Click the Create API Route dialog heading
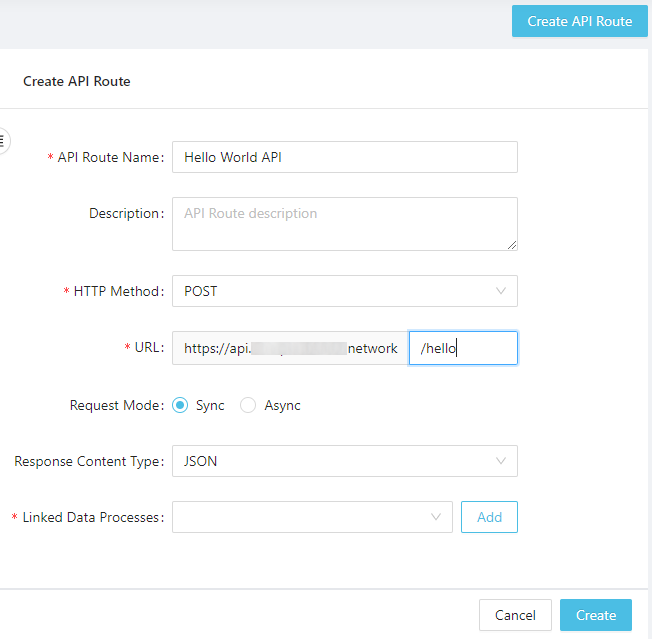The image size is (652, 639). pyautogui.click(x=77, y=81)
